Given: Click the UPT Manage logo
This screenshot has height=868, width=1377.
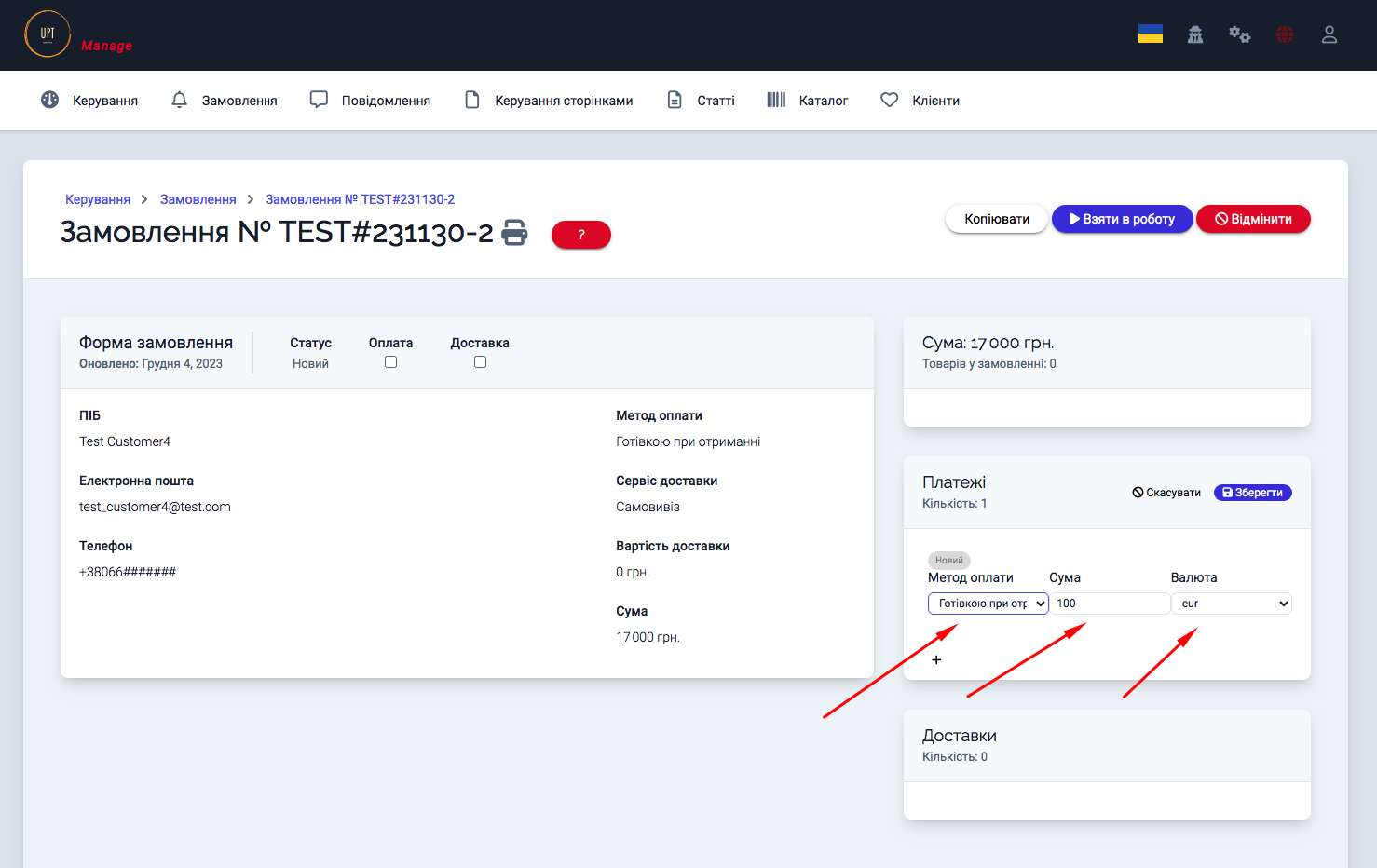Looking at the screenshot, I should 78,34.
